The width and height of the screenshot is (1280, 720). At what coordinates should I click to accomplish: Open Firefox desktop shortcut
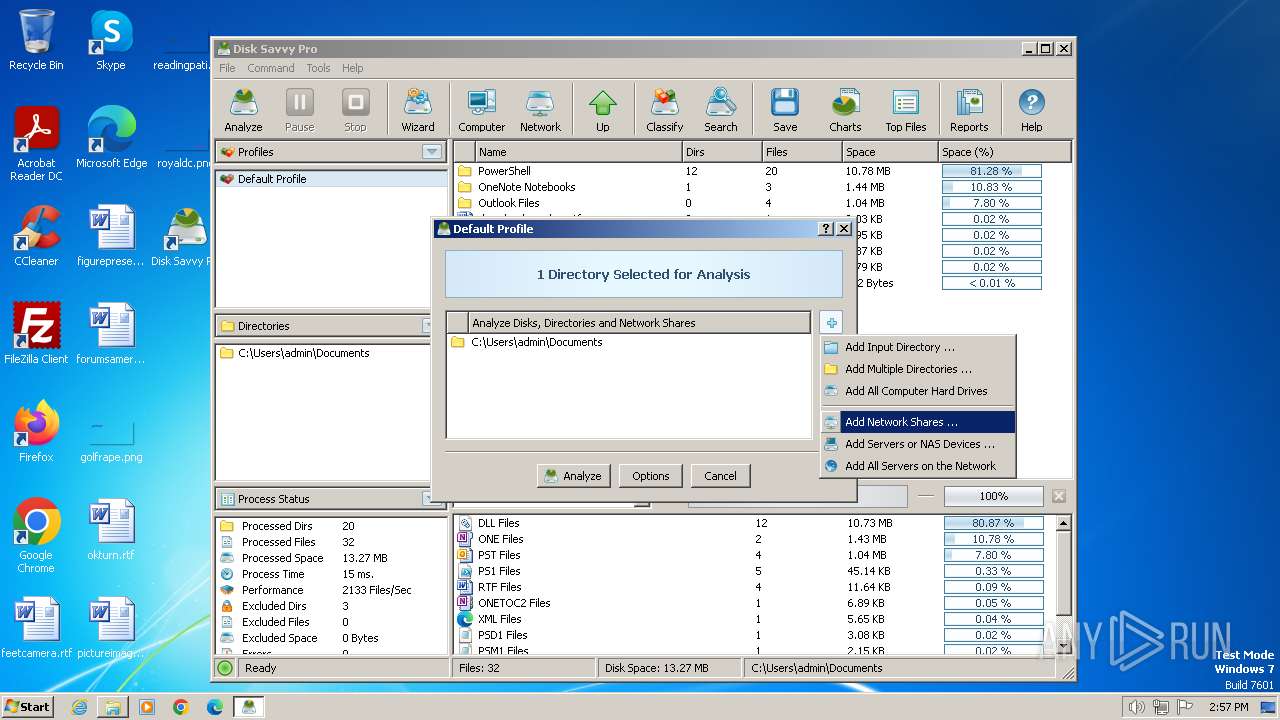coord(36,431)
